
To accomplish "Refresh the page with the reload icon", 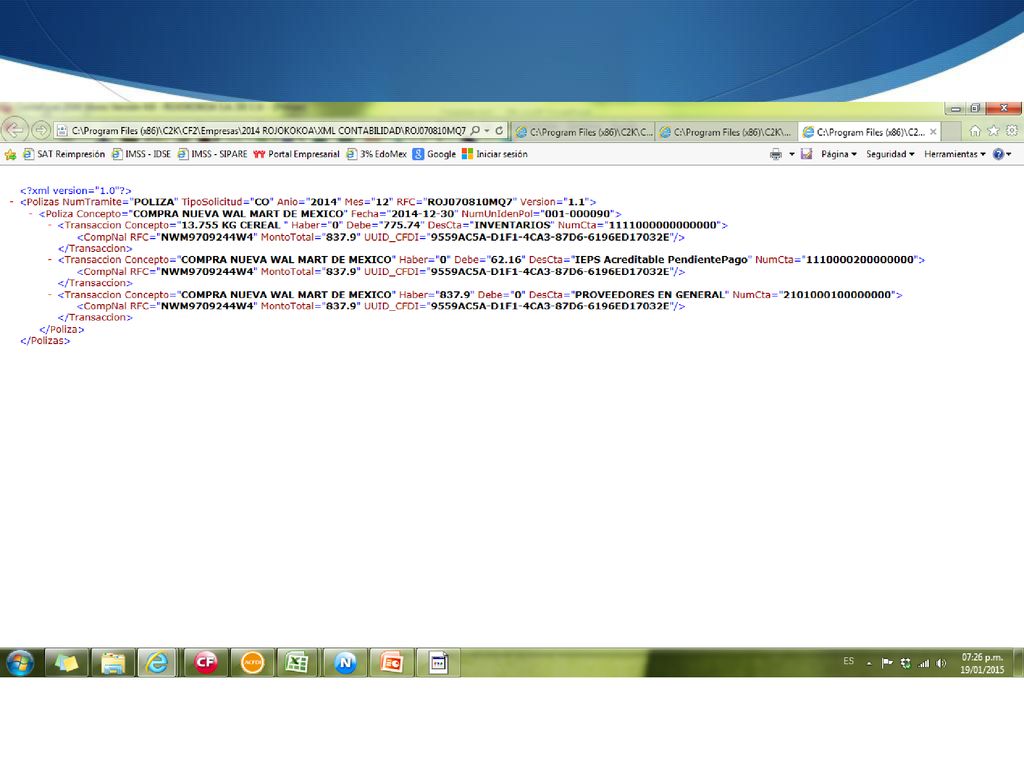I will 499,131.
